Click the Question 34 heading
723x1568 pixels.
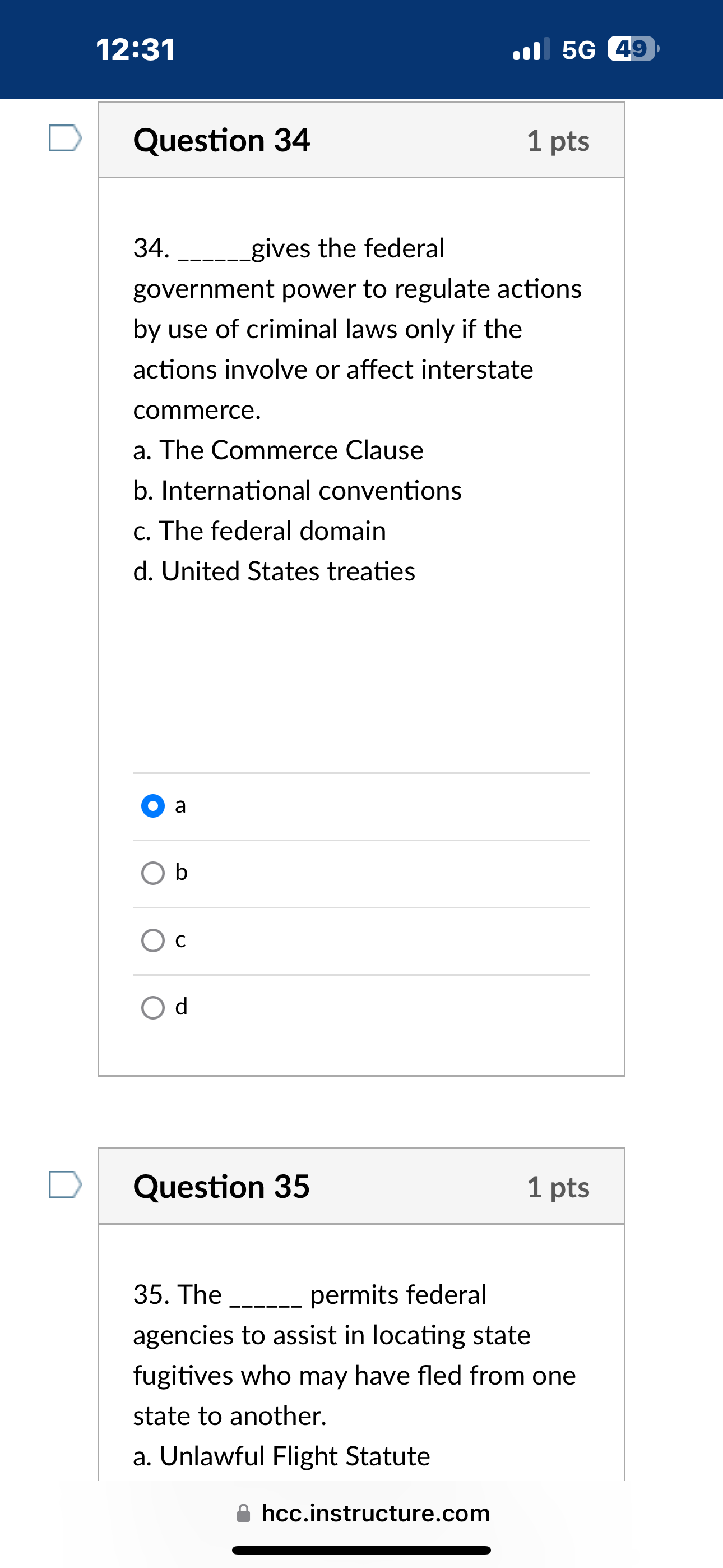tap(221, 141)
